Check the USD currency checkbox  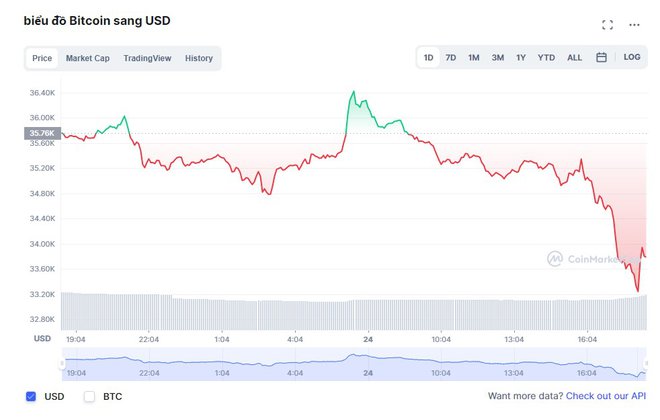[31, 396]
